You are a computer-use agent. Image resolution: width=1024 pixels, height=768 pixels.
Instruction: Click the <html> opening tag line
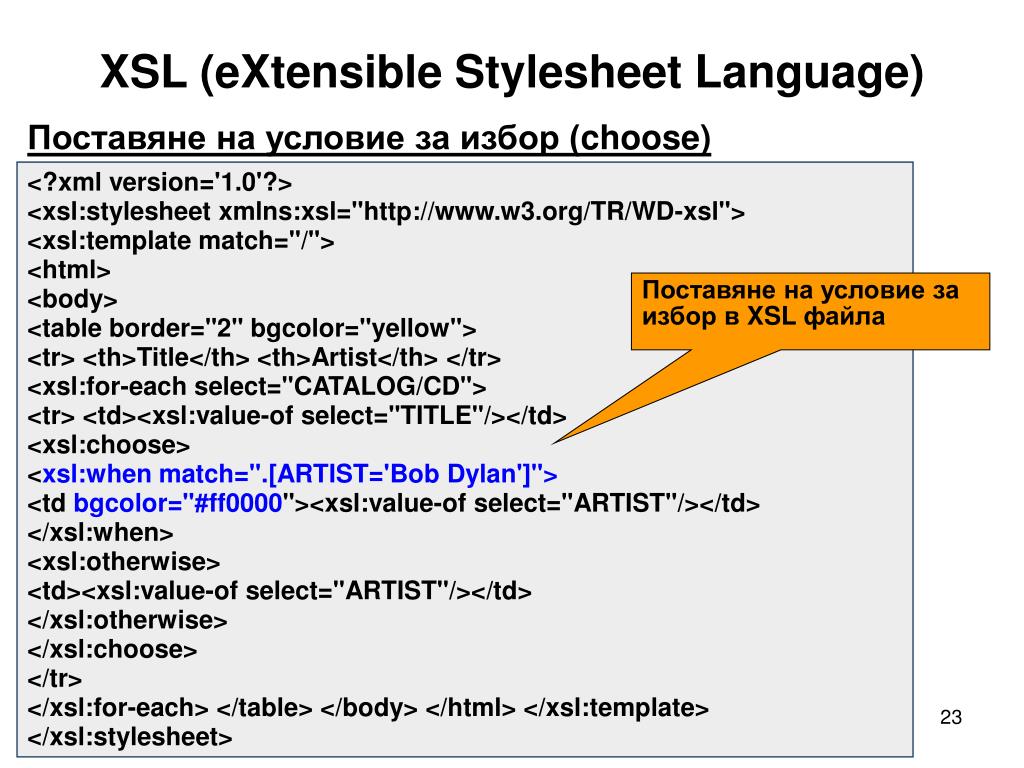point(69,270)
